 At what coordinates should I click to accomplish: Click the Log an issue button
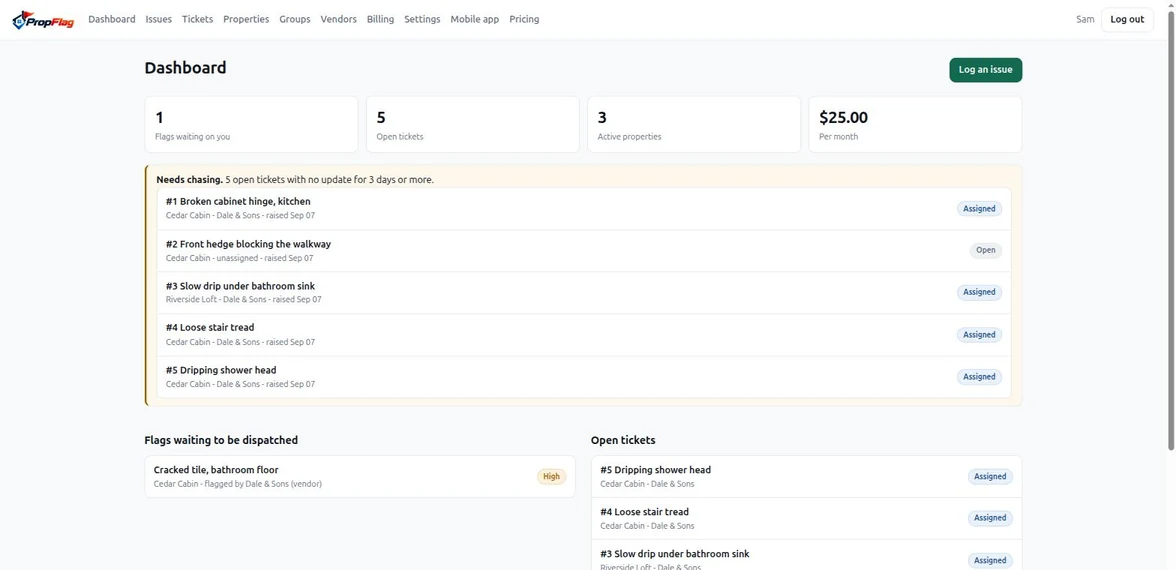pyautogui.click(x=986, y=70)
